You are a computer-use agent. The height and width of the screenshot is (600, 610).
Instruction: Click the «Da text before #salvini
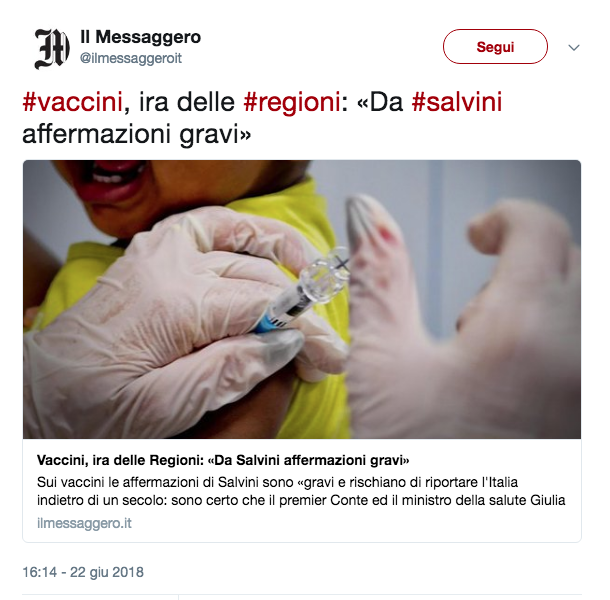tap(380, 102)
